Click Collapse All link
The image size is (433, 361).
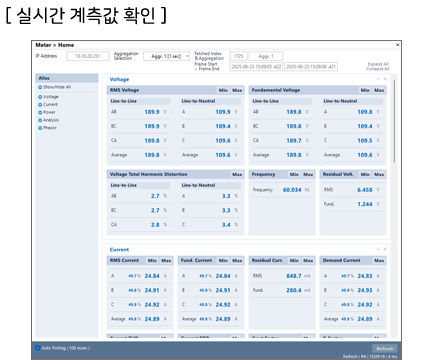tap(377, 69)
